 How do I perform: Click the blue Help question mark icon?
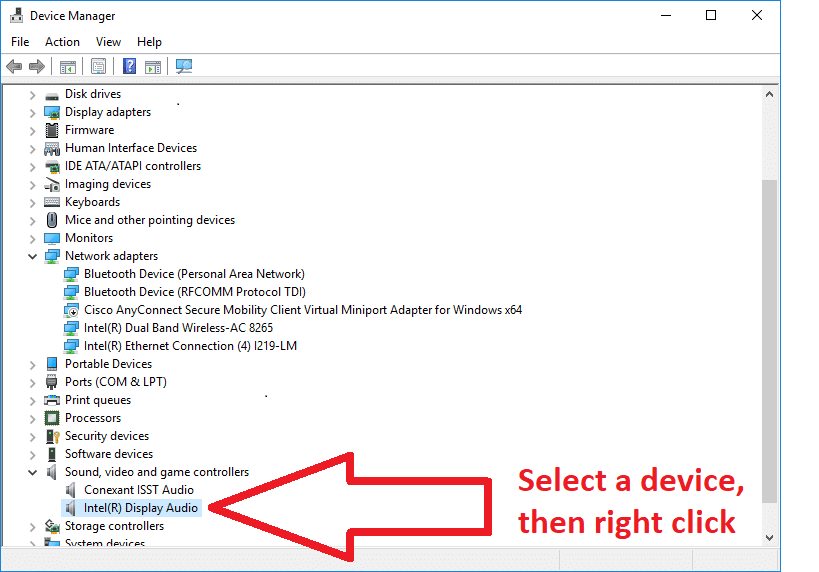[x=129, y=67]
